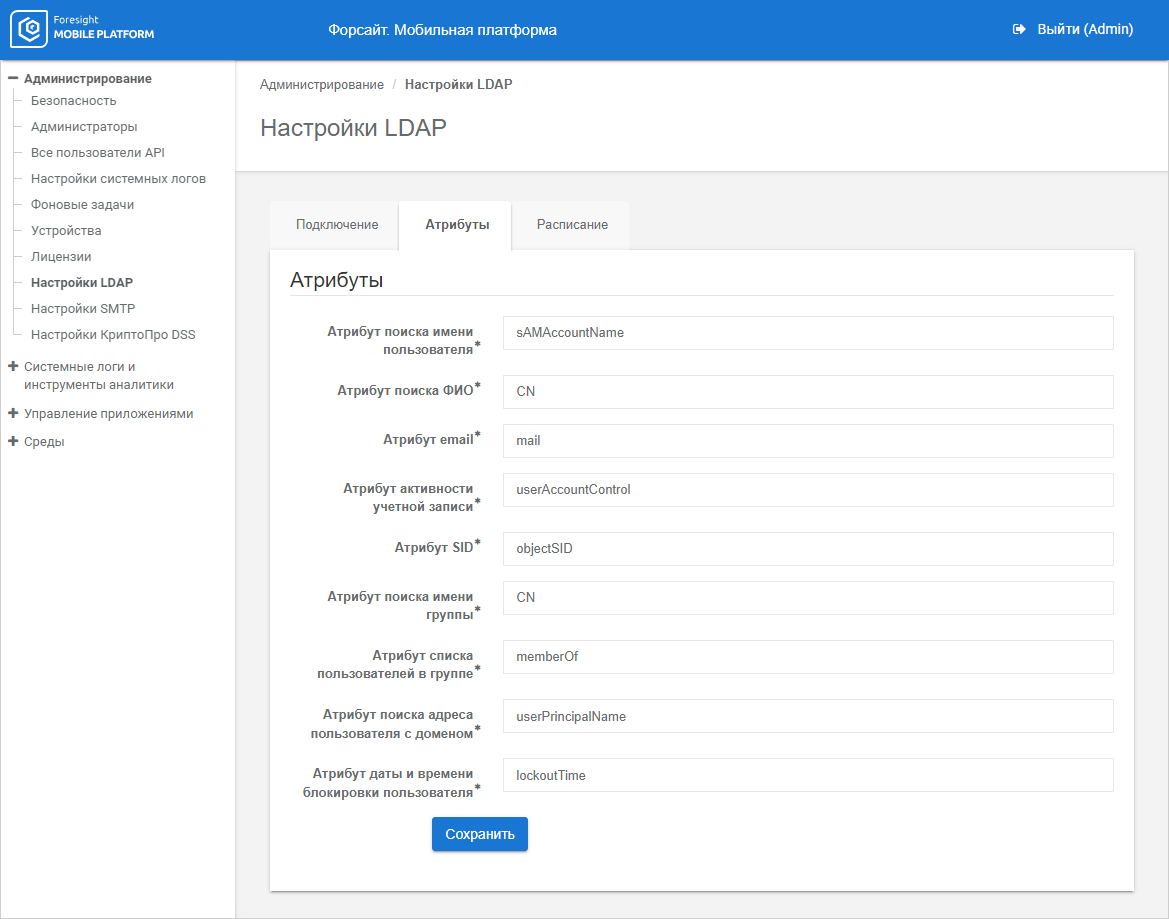The image size is (1169, 919).
Task: Open the Расписание tab
Action: click(572, 225)
